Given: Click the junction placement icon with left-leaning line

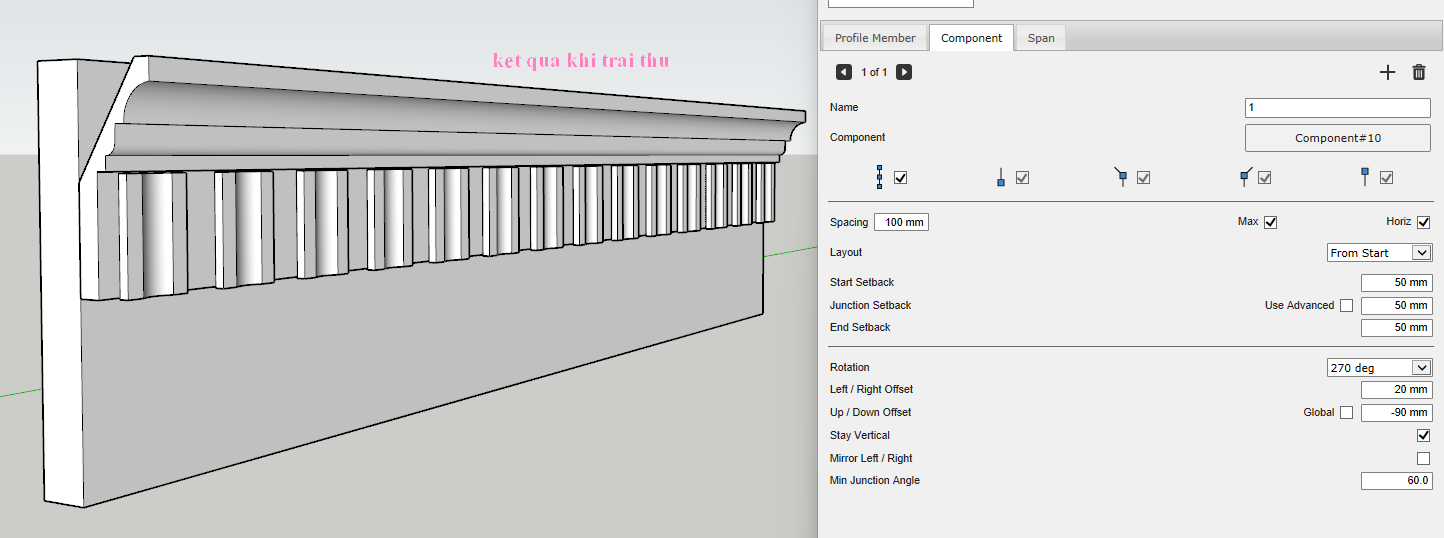Looking at the screenshot, I should pos(1121,177).
